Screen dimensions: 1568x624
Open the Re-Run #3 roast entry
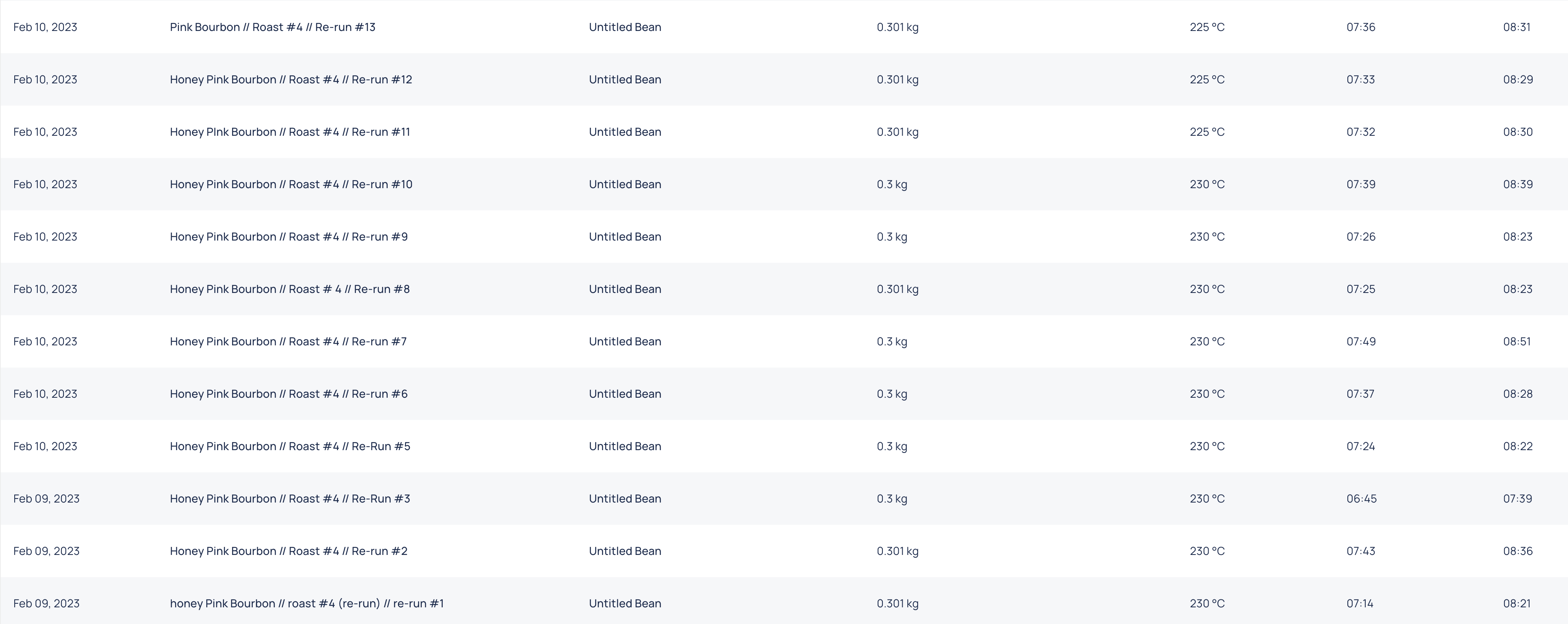pos(290,498)
